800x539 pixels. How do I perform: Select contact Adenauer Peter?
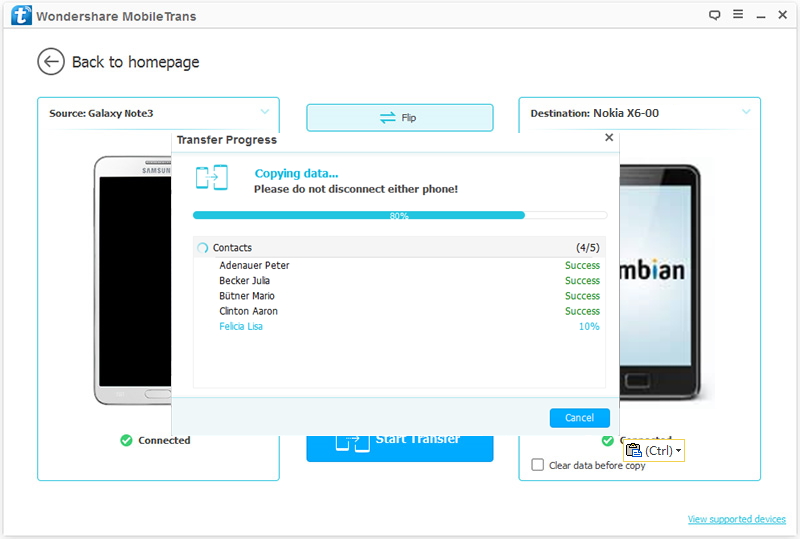[254, 265]
